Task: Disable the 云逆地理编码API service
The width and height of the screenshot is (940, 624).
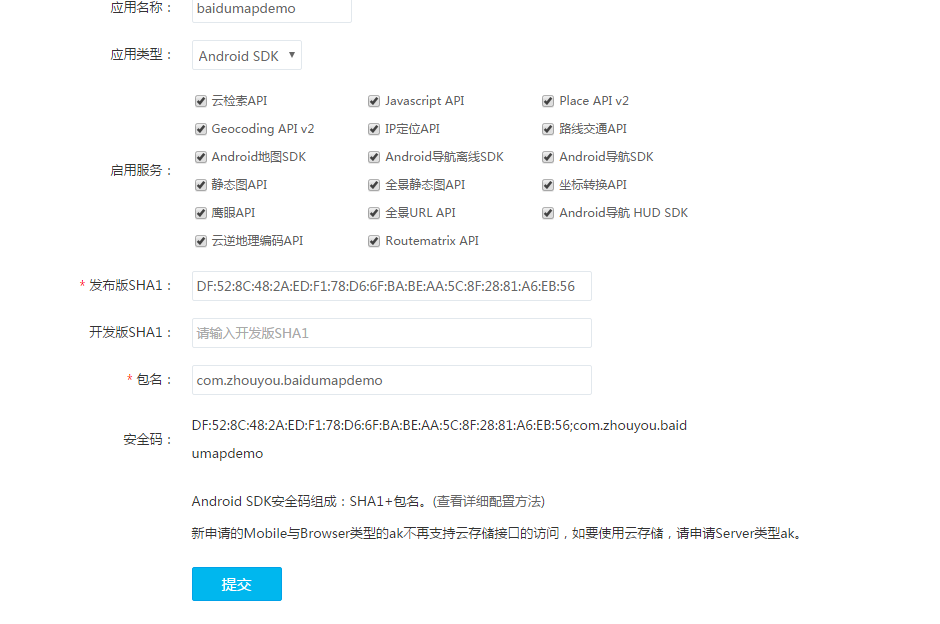Action: coord(201,241)
